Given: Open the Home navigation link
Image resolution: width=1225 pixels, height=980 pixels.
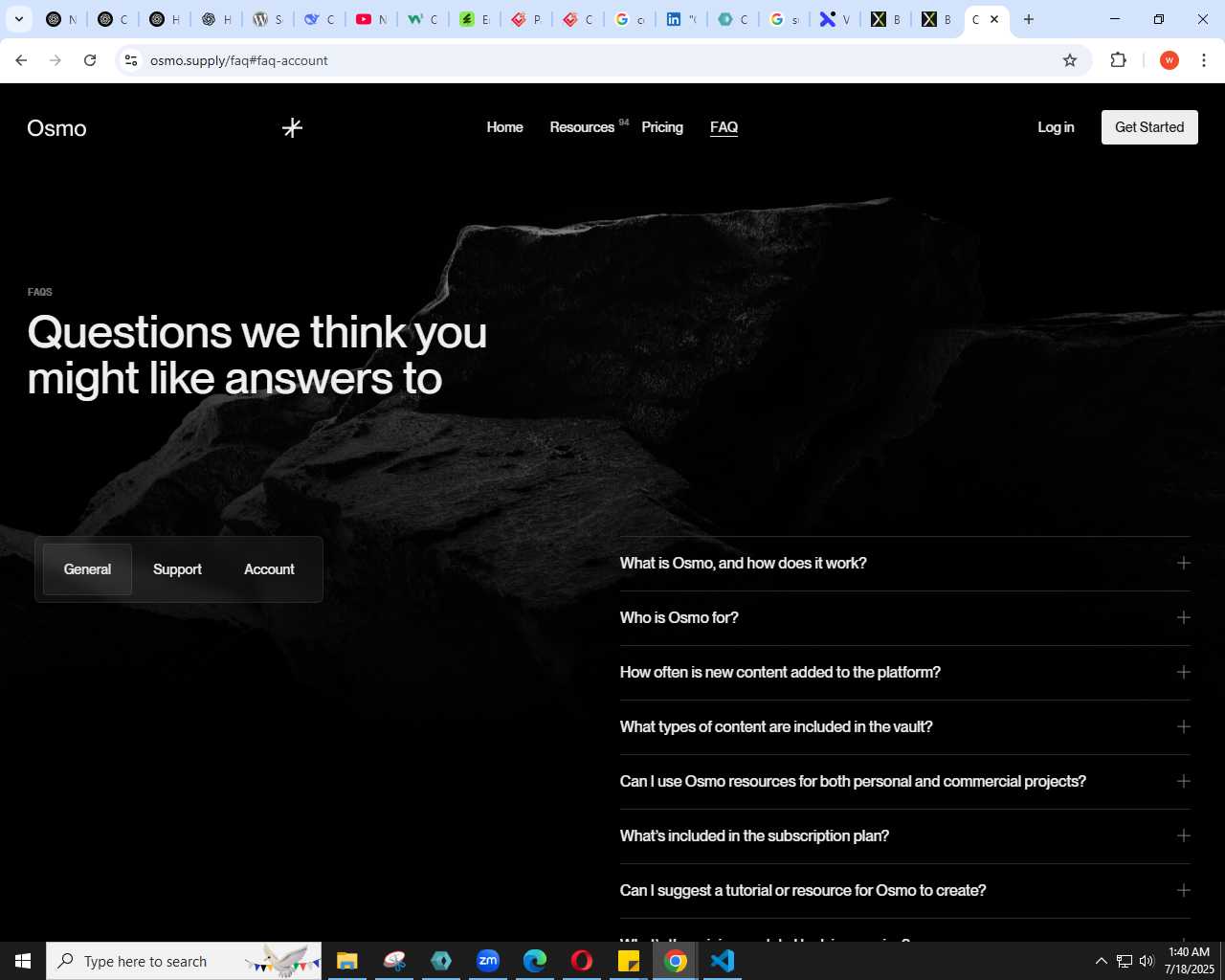Looking at the screenshot, I should (504, 127).
